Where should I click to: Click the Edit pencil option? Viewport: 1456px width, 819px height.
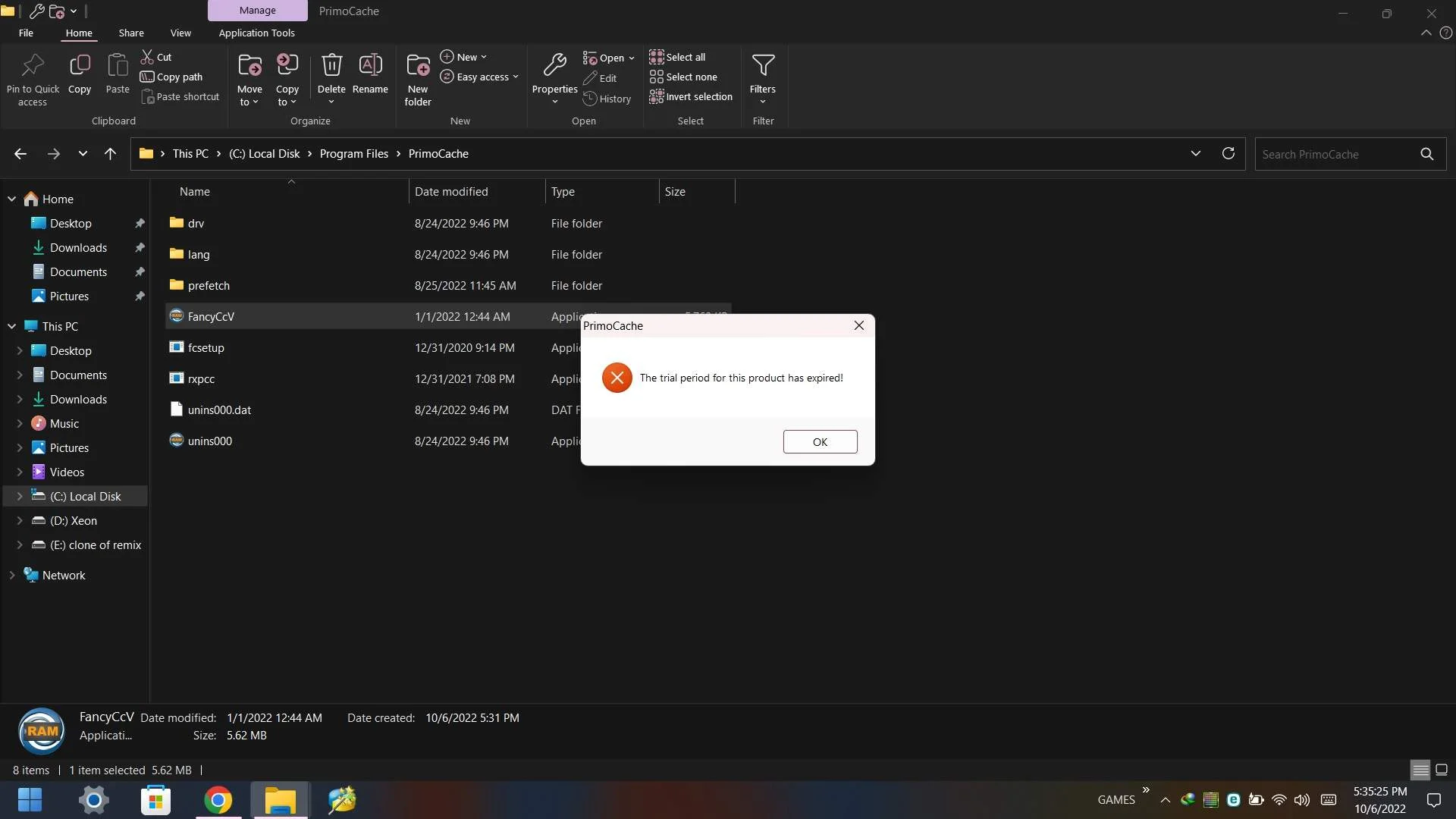(x=600, y=78)
